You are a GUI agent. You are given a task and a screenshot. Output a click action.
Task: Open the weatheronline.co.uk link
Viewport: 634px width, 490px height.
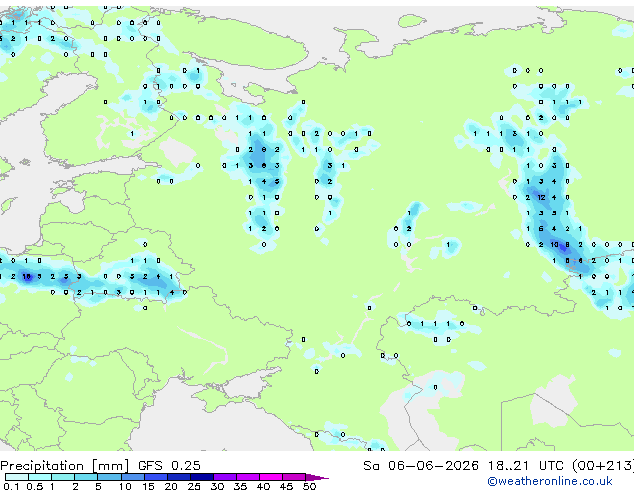550,481
